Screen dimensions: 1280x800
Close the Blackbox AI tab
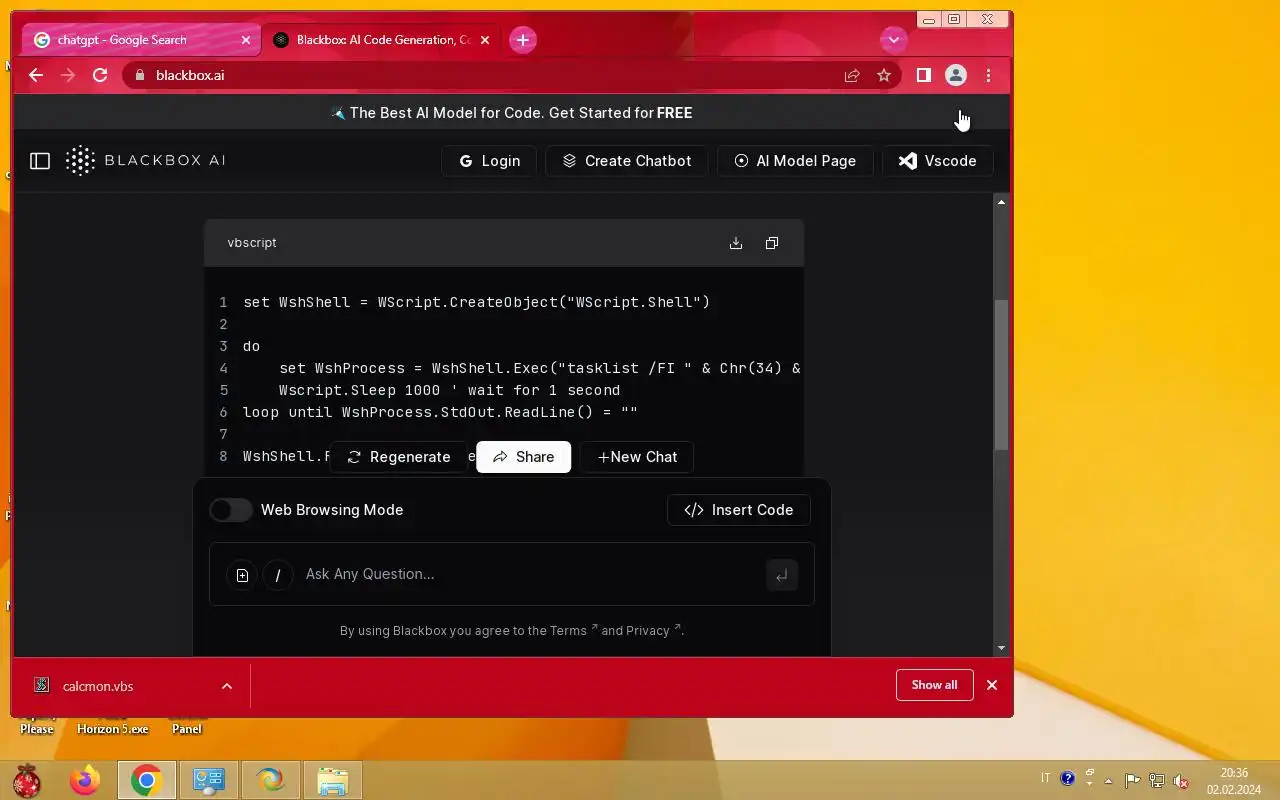485,40
